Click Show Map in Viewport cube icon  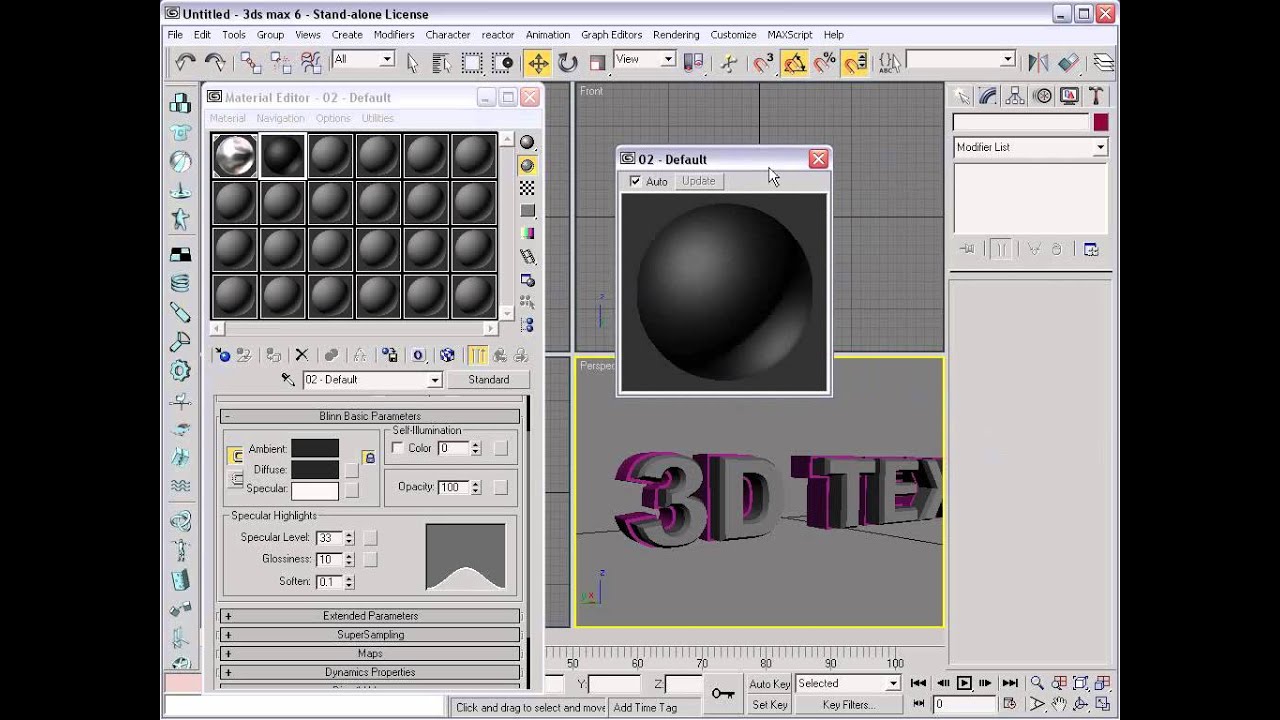click(447, 355)
